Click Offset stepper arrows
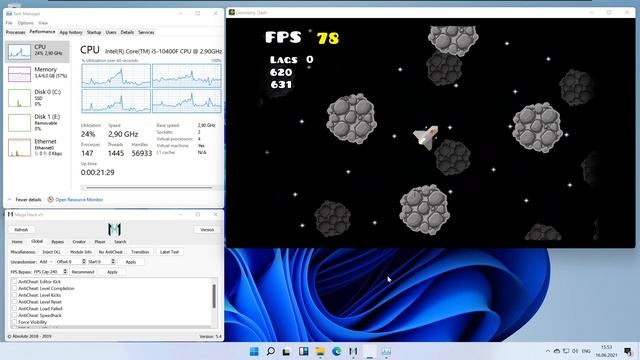 coord(84,262)
